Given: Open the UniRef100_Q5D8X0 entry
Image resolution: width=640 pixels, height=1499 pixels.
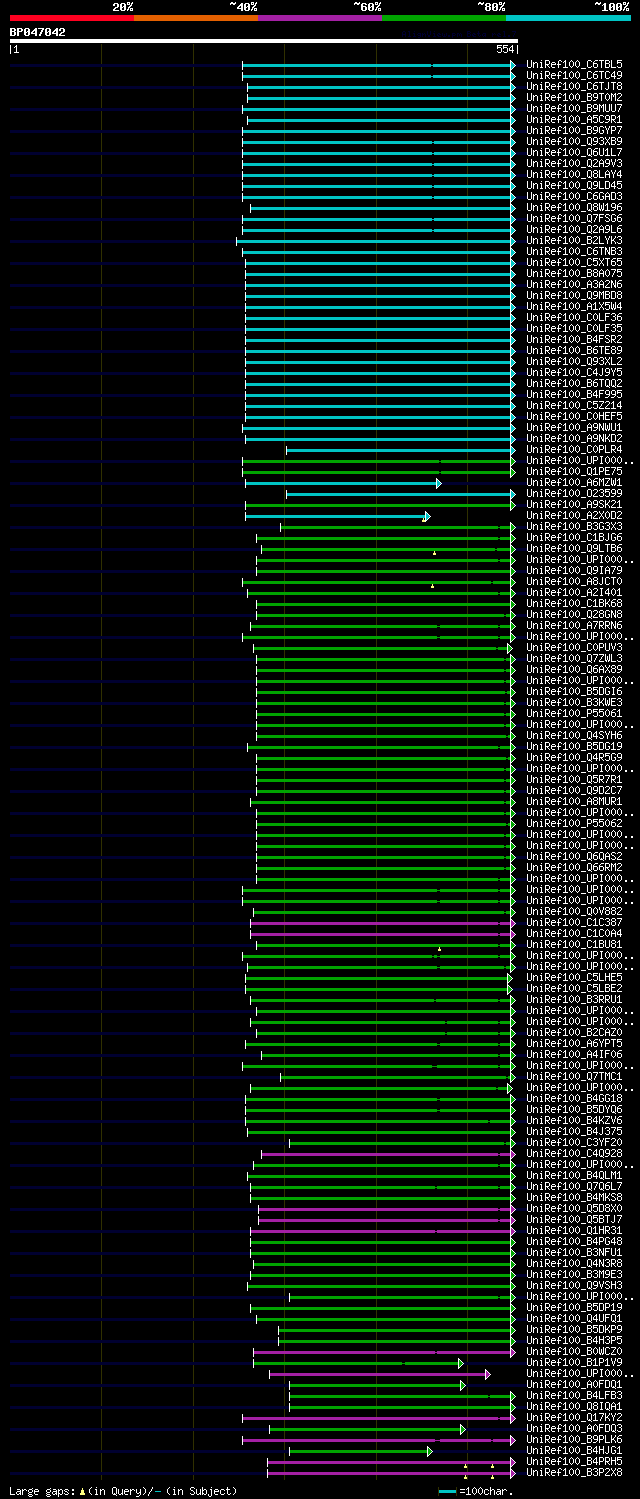Looking at the screenshot, I should pyautogui.click(x=574, y=1208).
